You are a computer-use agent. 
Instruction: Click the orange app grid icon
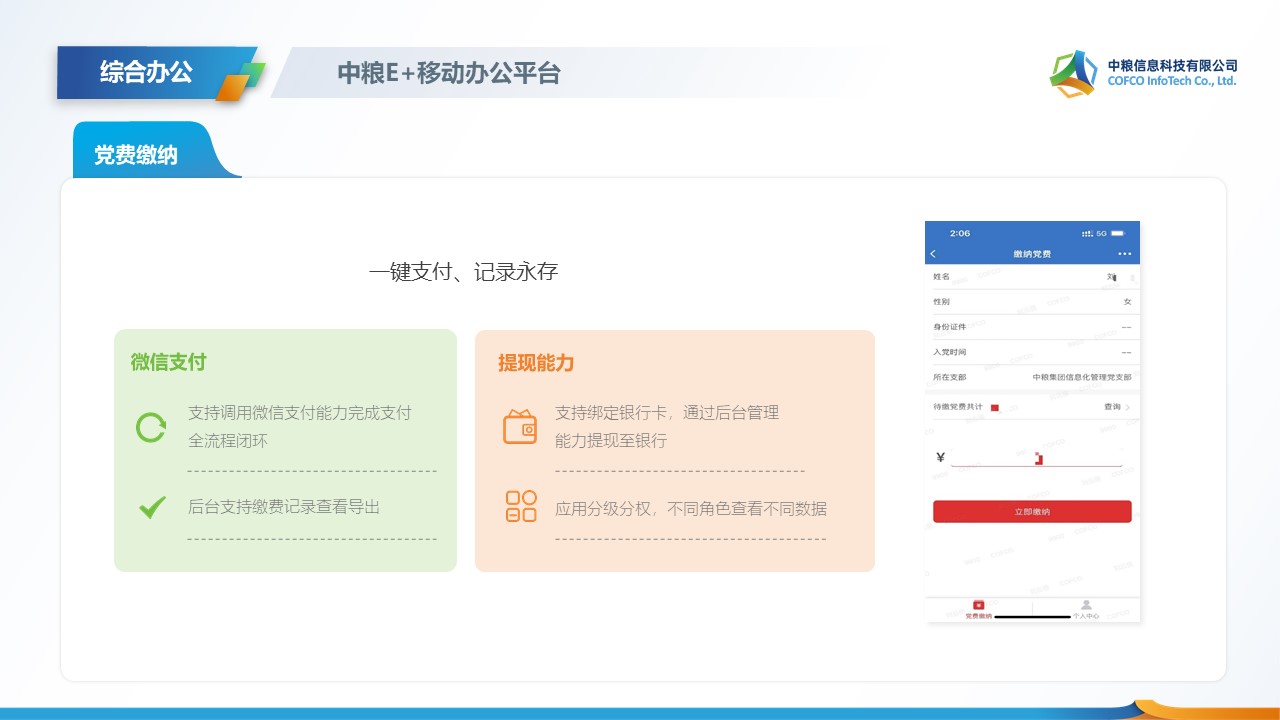click(x=520, y=507)
